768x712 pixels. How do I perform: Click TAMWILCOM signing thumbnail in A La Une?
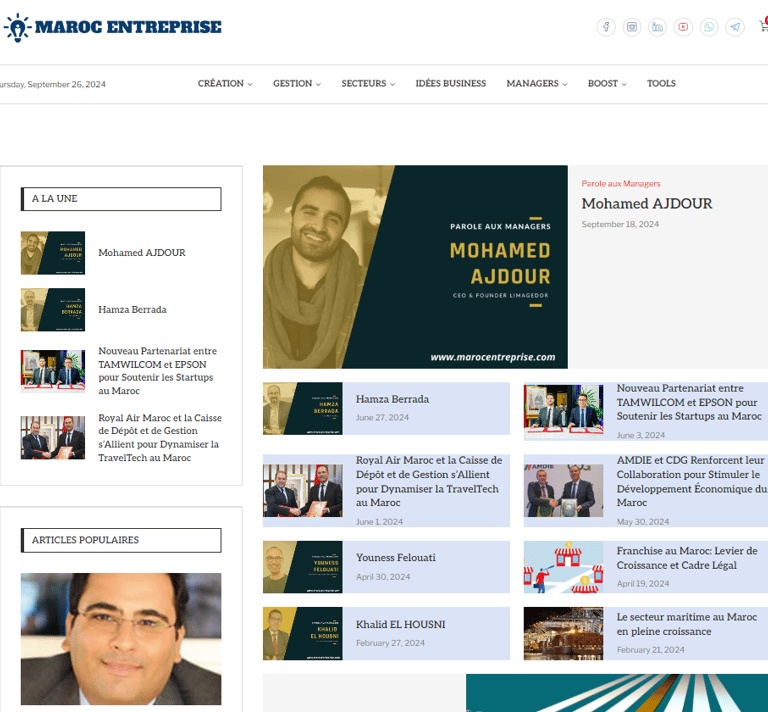pos(53,371)
